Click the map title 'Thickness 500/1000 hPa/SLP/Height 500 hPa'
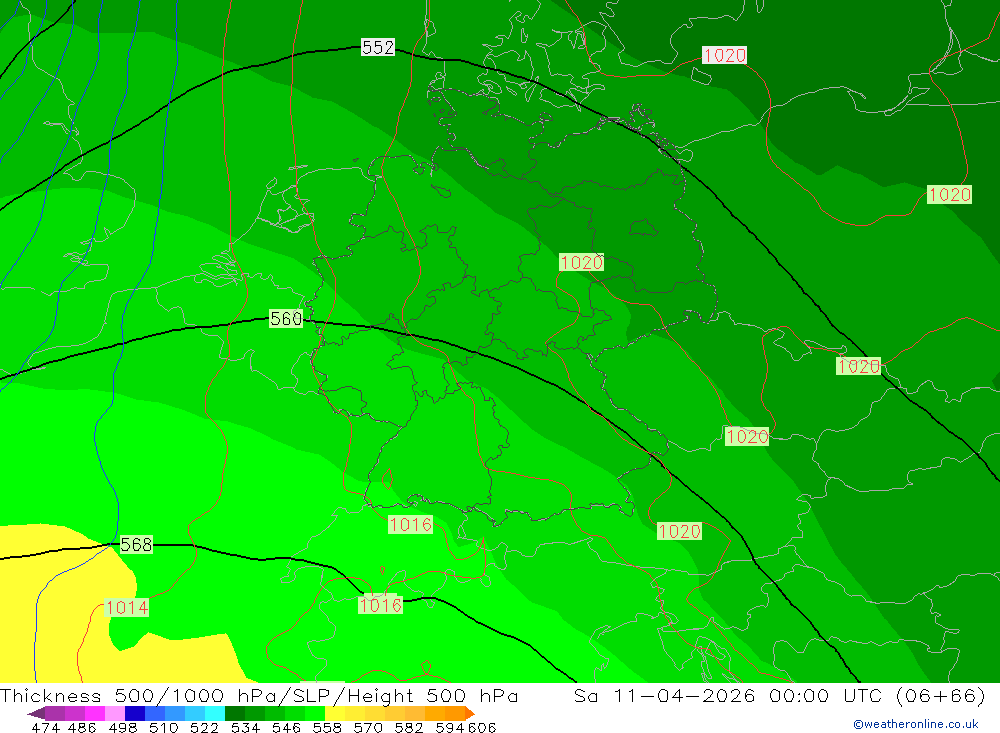The image size is (1000, 733). pos(259,695)
